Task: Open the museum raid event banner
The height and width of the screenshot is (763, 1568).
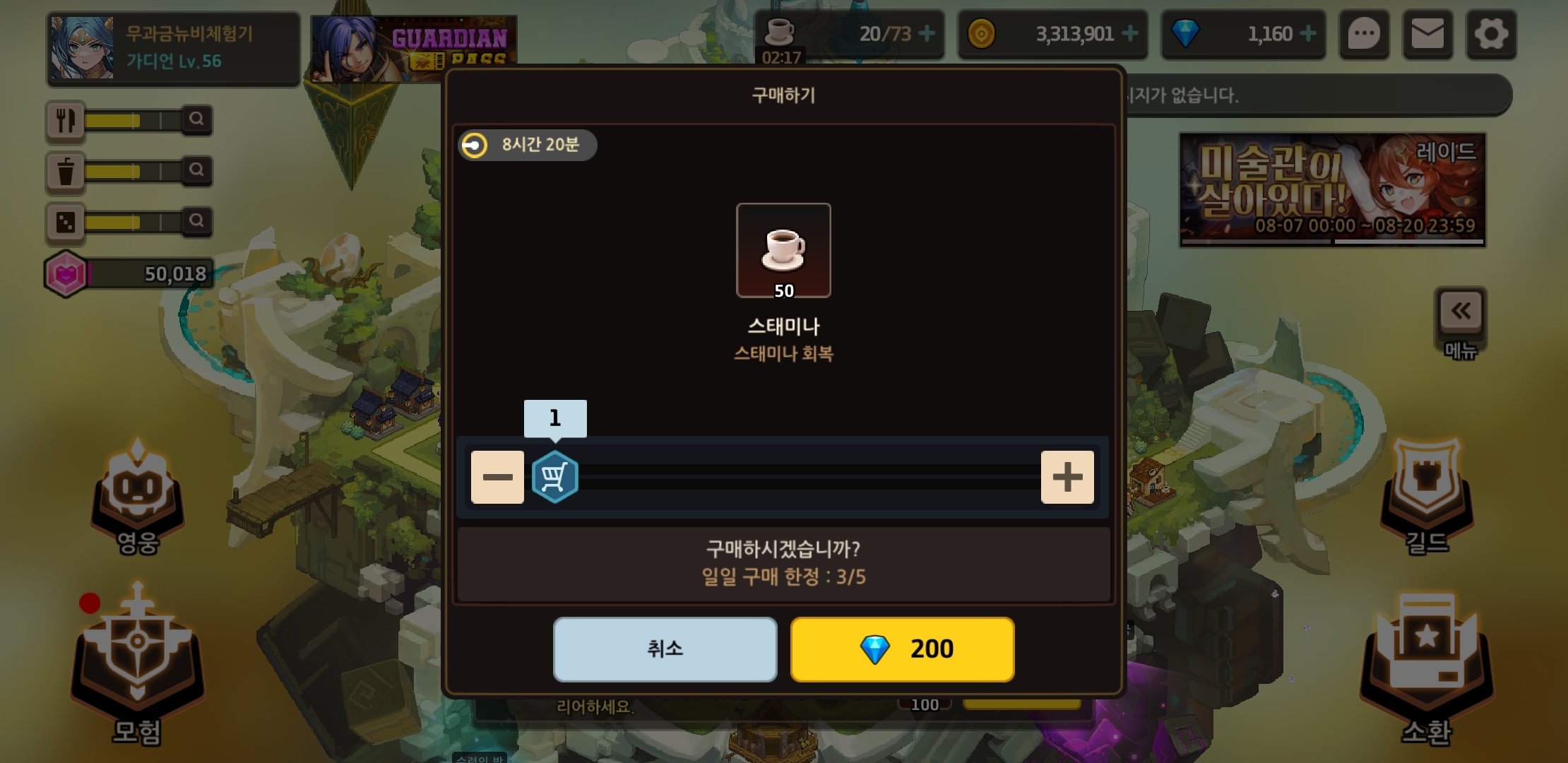Action: click(x=1332, y=189)
